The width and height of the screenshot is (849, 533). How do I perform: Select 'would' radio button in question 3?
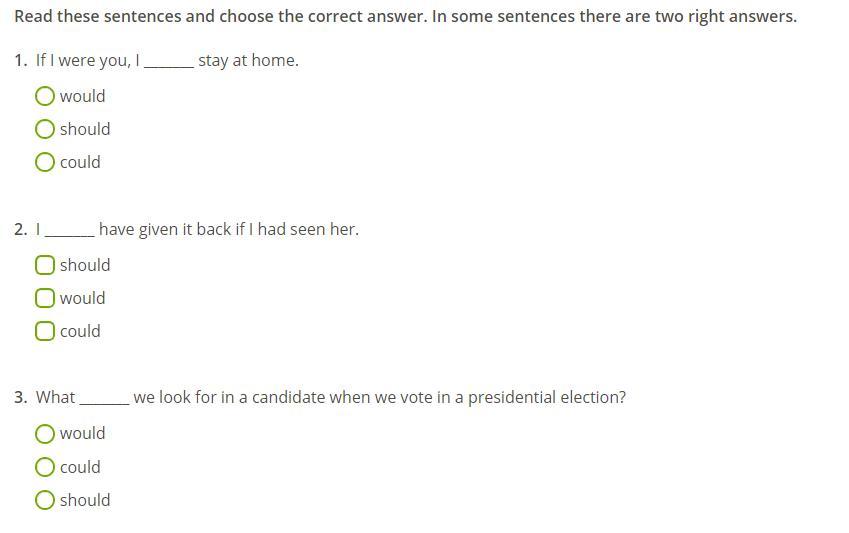point(45,433)
